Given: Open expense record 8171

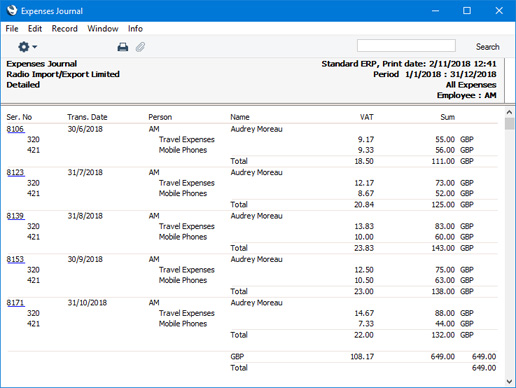Looking at the screenshot, I should point(15,303).
